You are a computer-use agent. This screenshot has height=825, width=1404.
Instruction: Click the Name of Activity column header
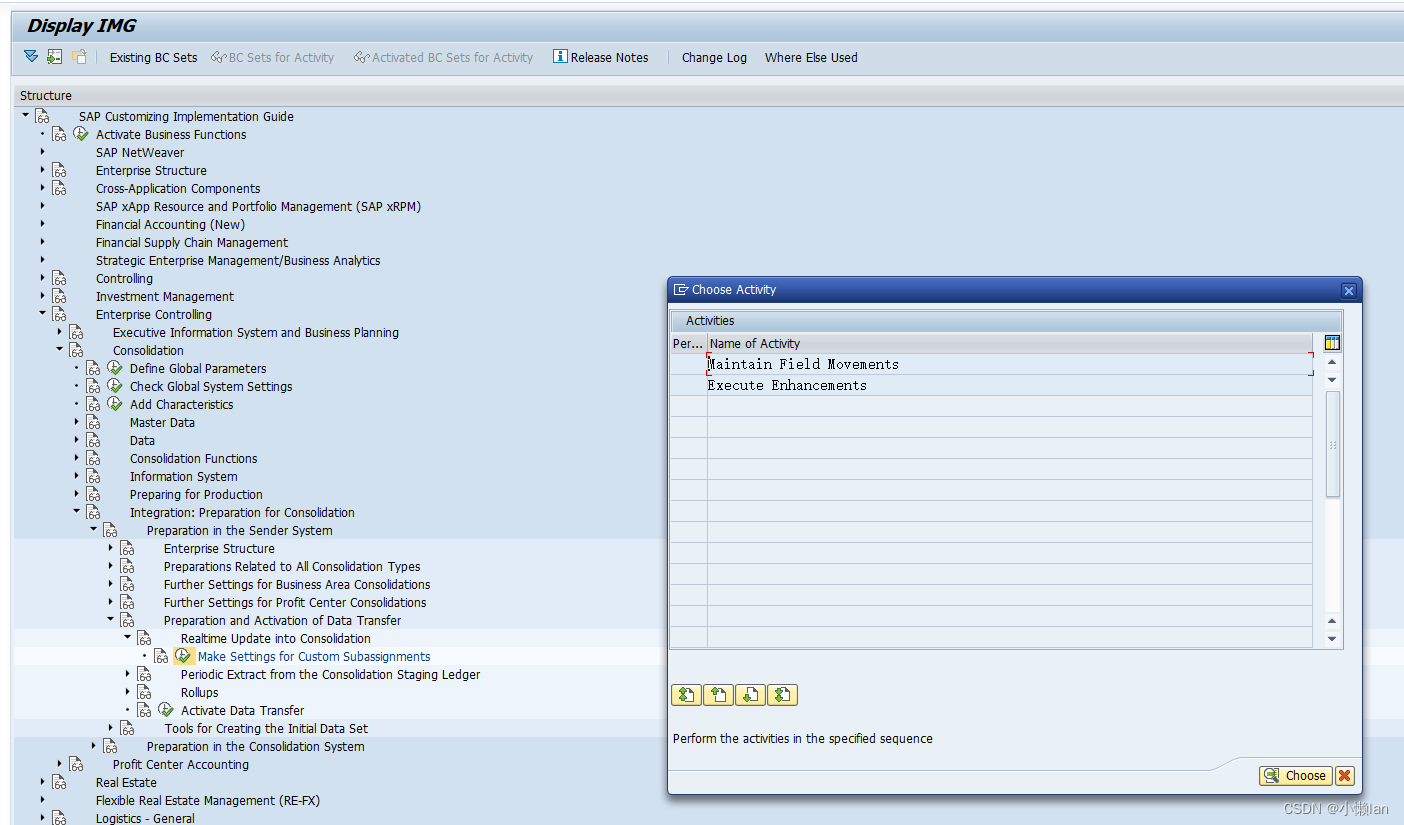click(1009, 343)
